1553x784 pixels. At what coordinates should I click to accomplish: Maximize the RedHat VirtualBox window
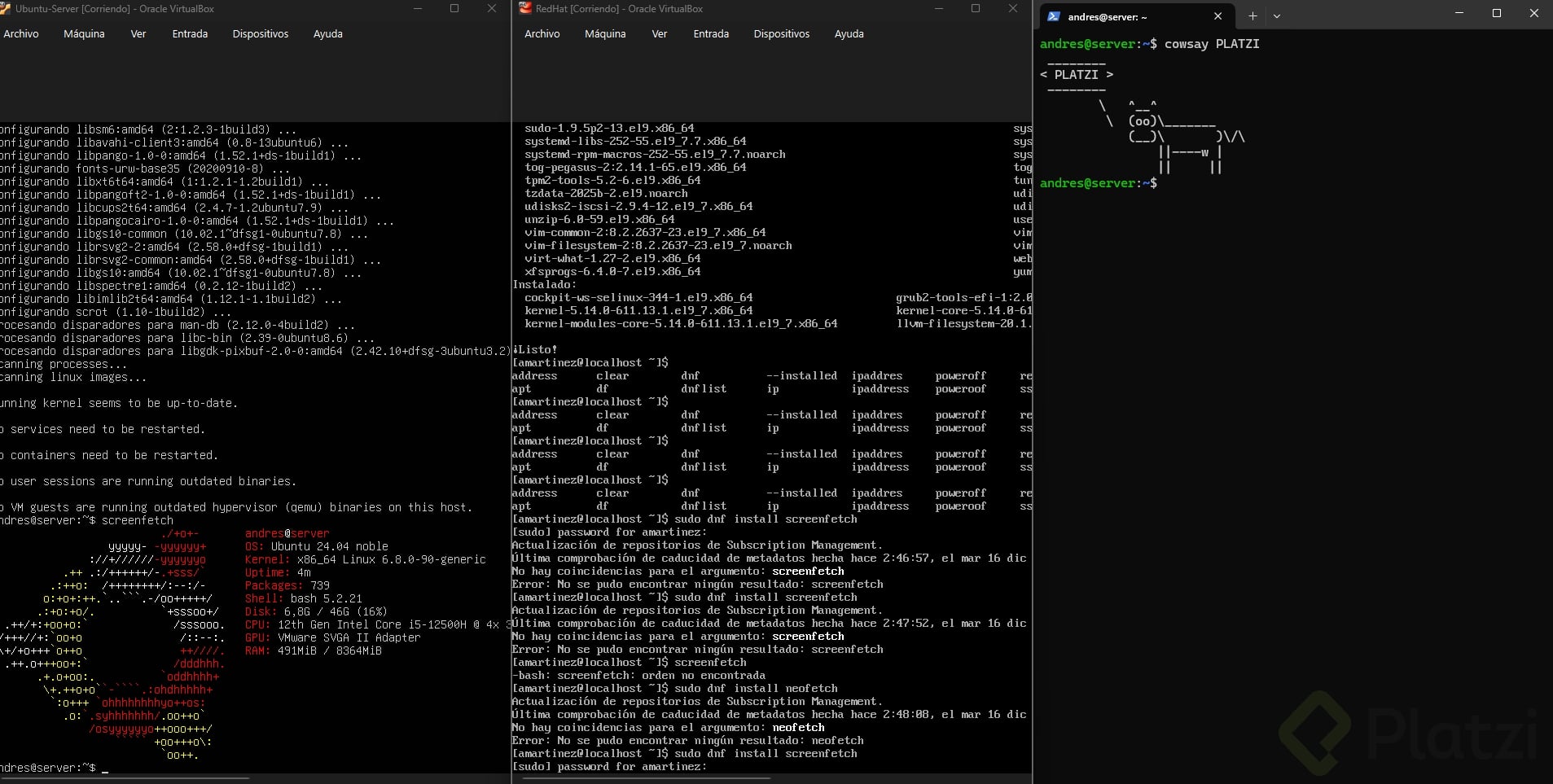[x=976, y=9]
